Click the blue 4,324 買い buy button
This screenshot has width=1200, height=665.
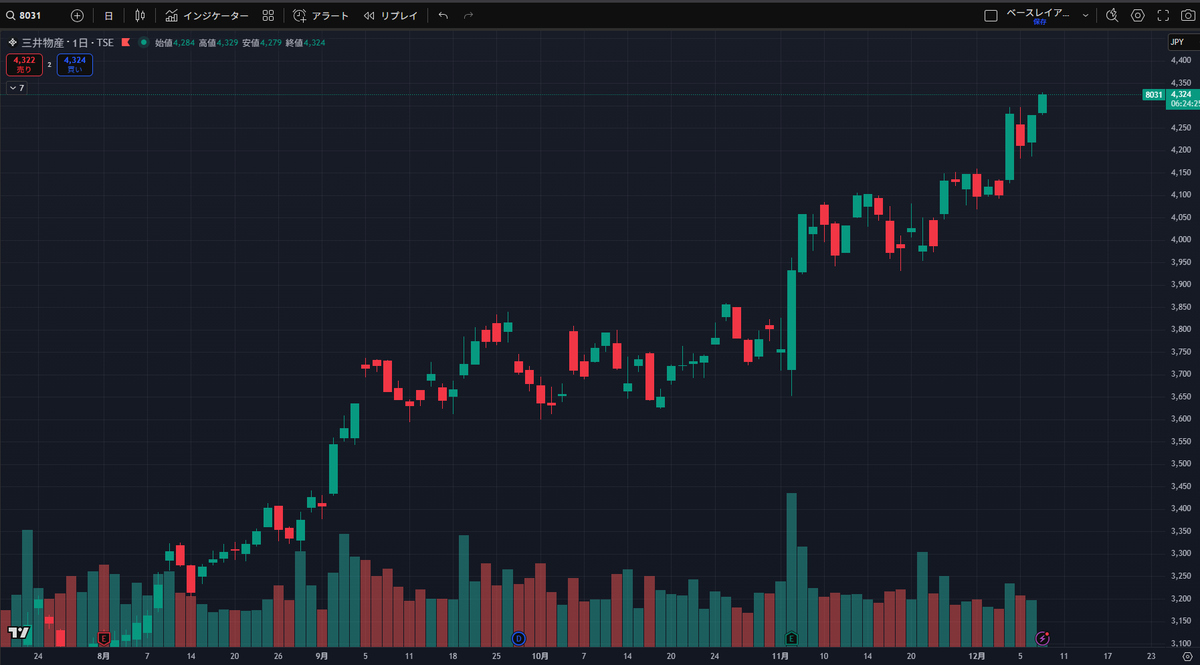pyautogui.click(x=74, y=65)
